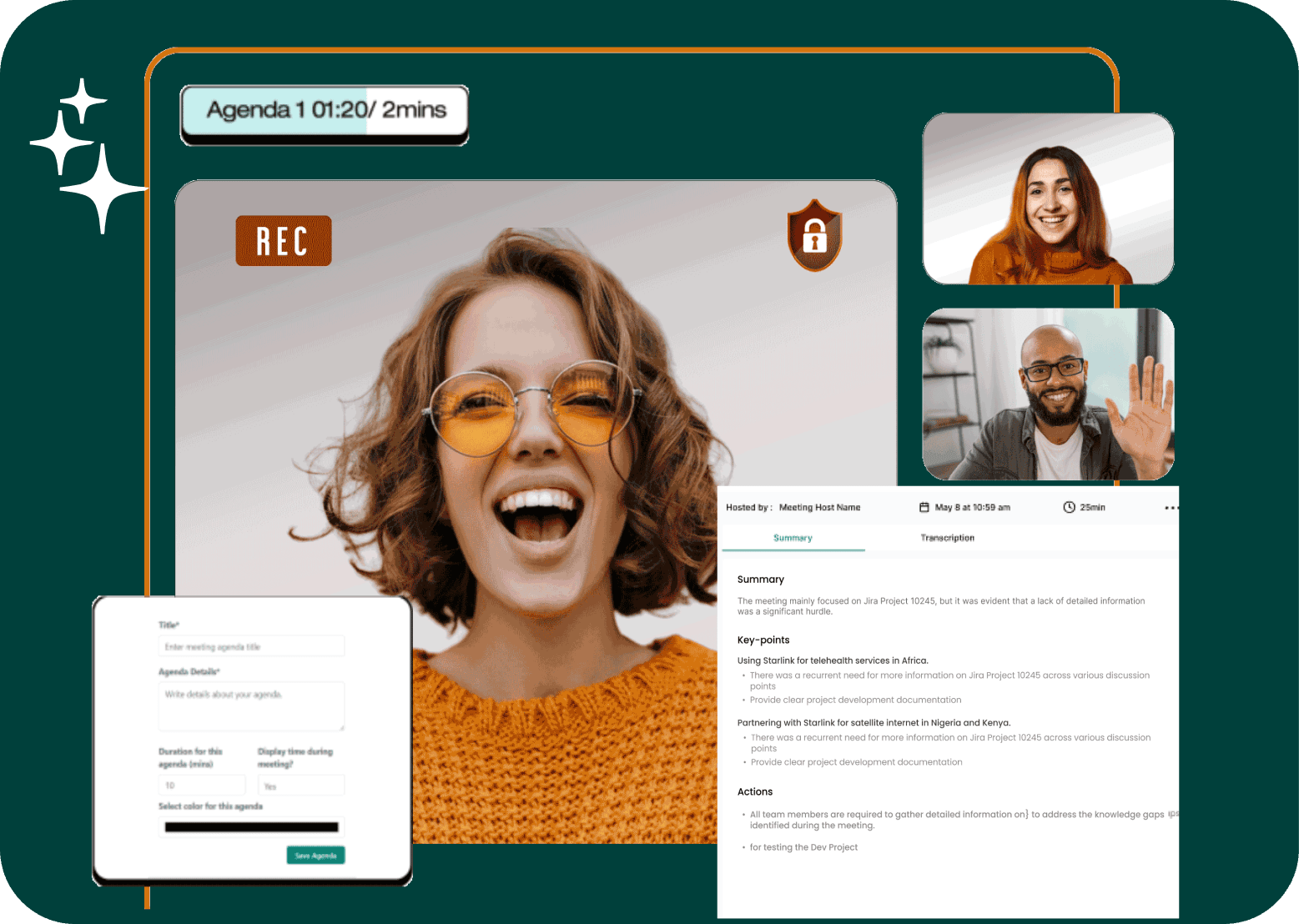Click the calendar icon beside May 8

click(x=924, y=507)
